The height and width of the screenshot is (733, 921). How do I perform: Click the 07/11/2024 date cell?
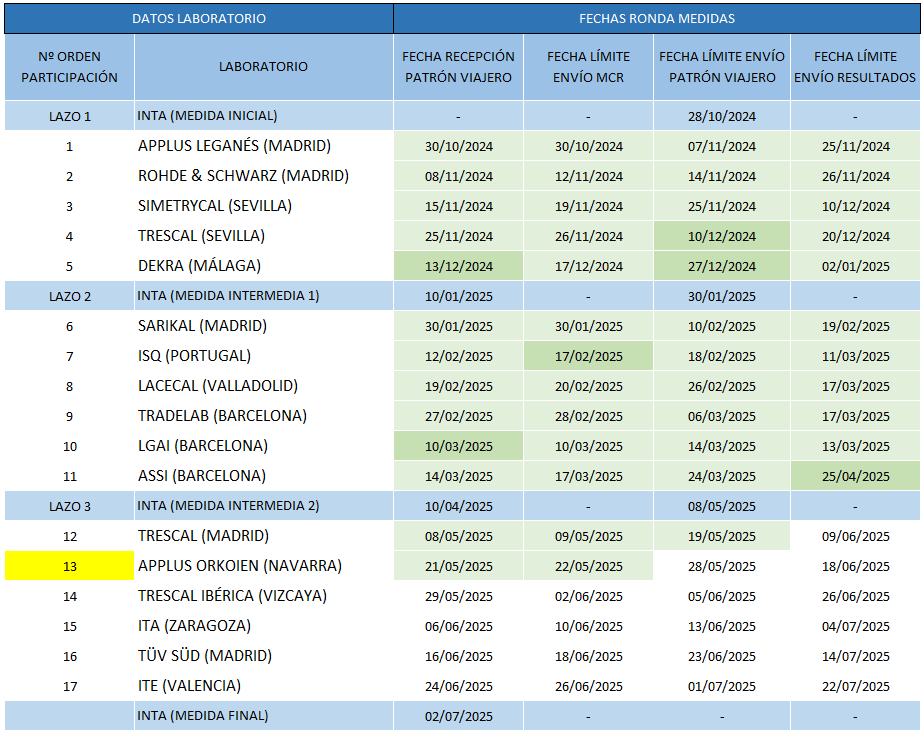[x=722, y=146]
